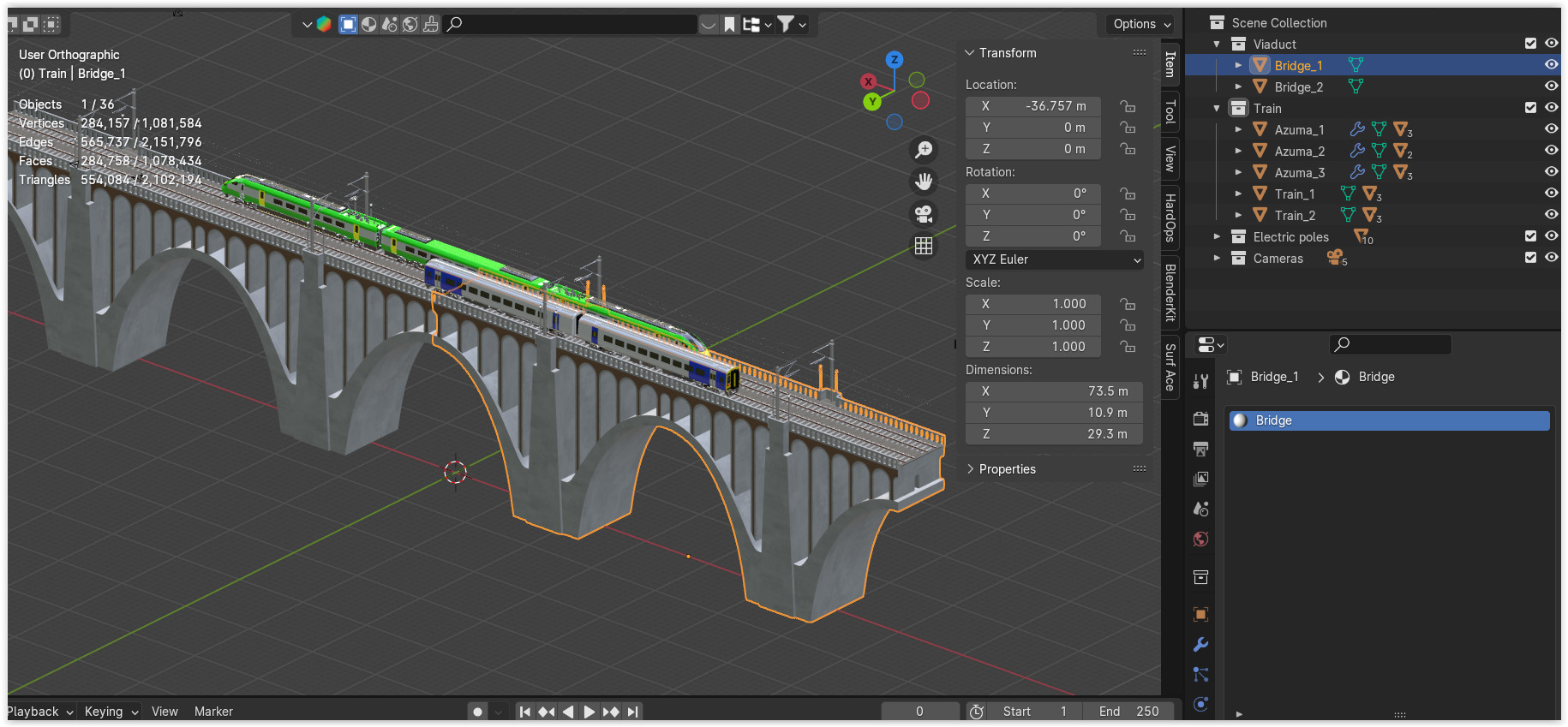Toggle Viaduct collection exclude checkbox
Image resolution: width=1568 pixels, height=727 pixels.
[x=1530, y=44]
